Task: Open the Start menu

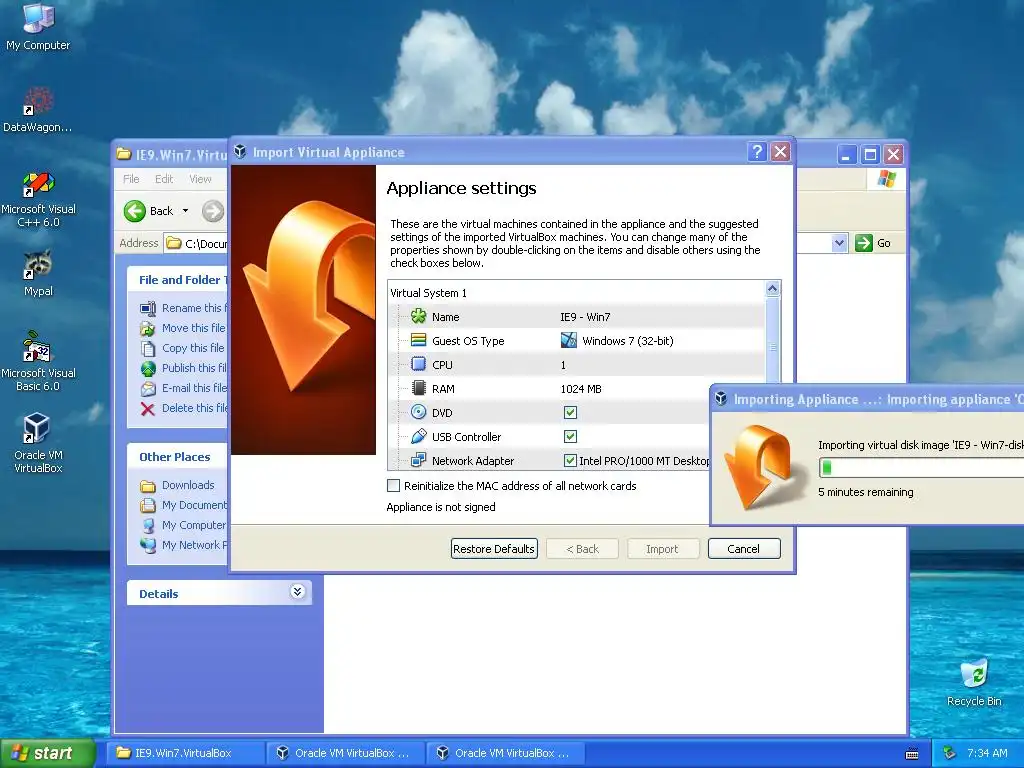Action: [46, 753]
